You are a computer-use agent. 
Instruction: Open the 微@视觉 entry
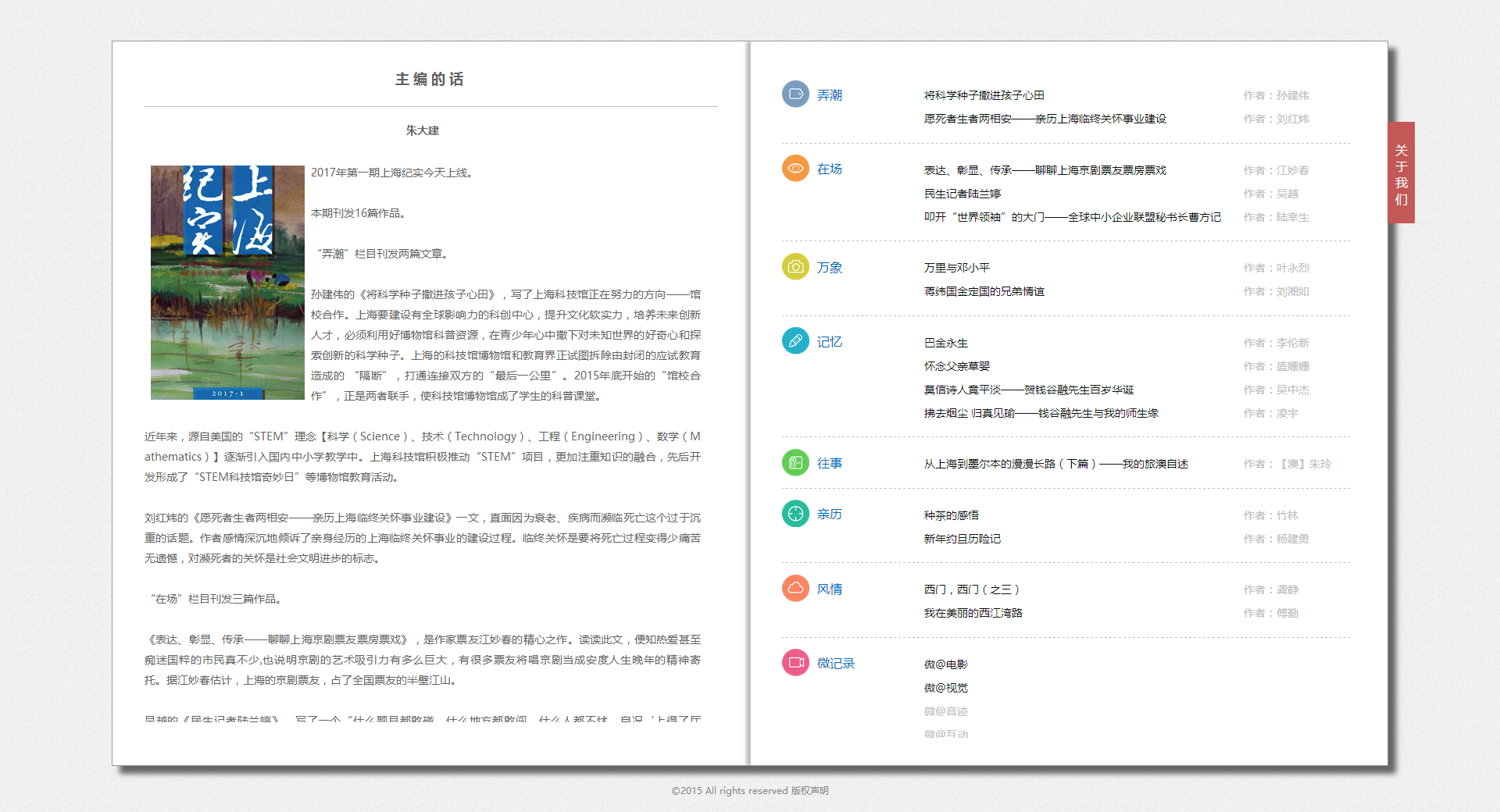click(946, 688)
